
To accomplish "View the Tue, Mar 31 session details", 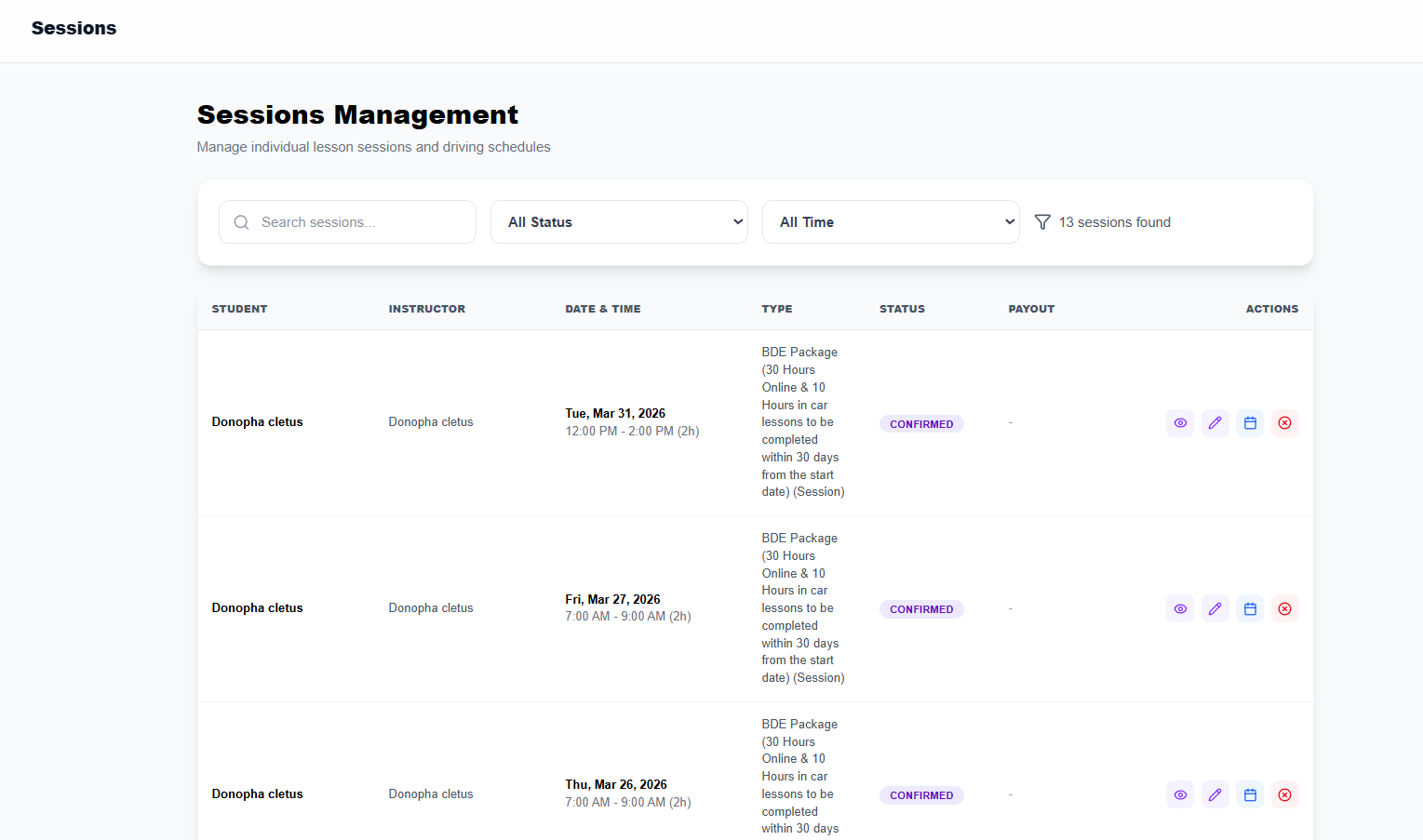I will (1180, 423).
